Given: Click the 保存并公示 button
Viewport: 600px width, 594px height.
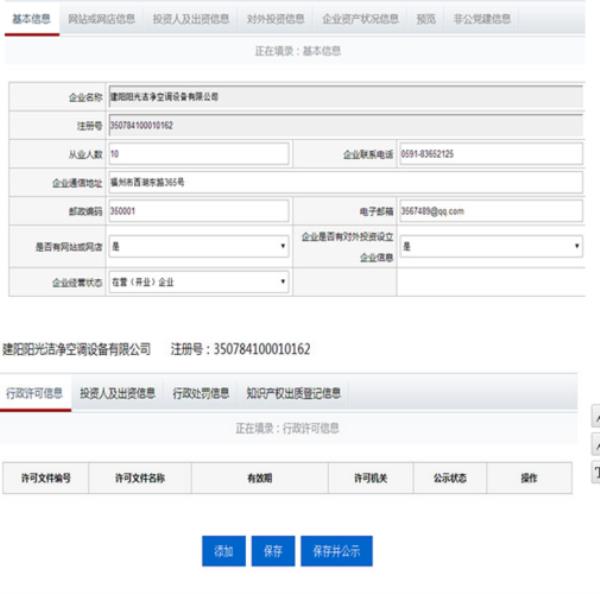Looking at the screenshot, I should pos(337,551).
